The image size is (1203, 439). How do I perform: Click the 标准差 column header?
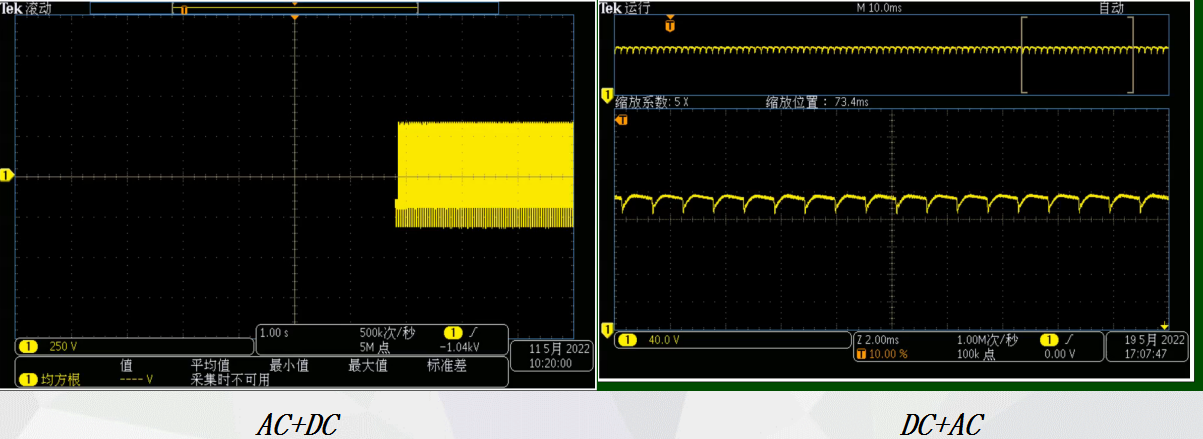[446, 366]
